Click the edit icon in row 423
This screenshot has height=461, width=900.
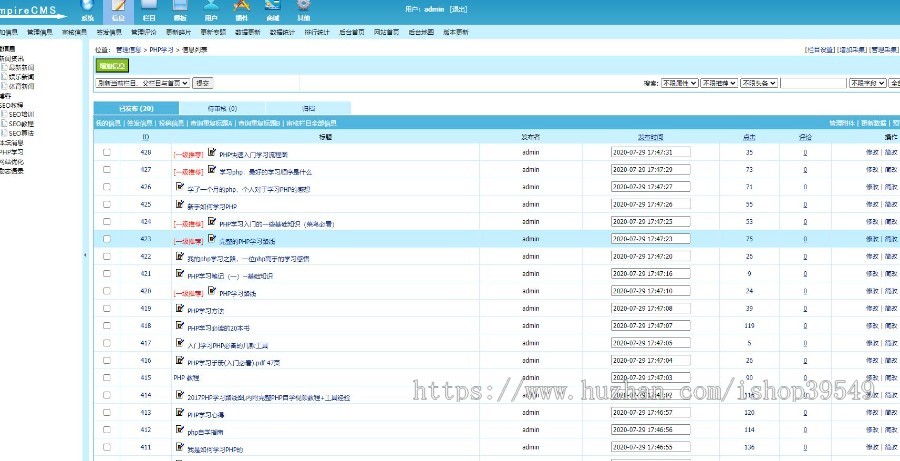[212, 238]
